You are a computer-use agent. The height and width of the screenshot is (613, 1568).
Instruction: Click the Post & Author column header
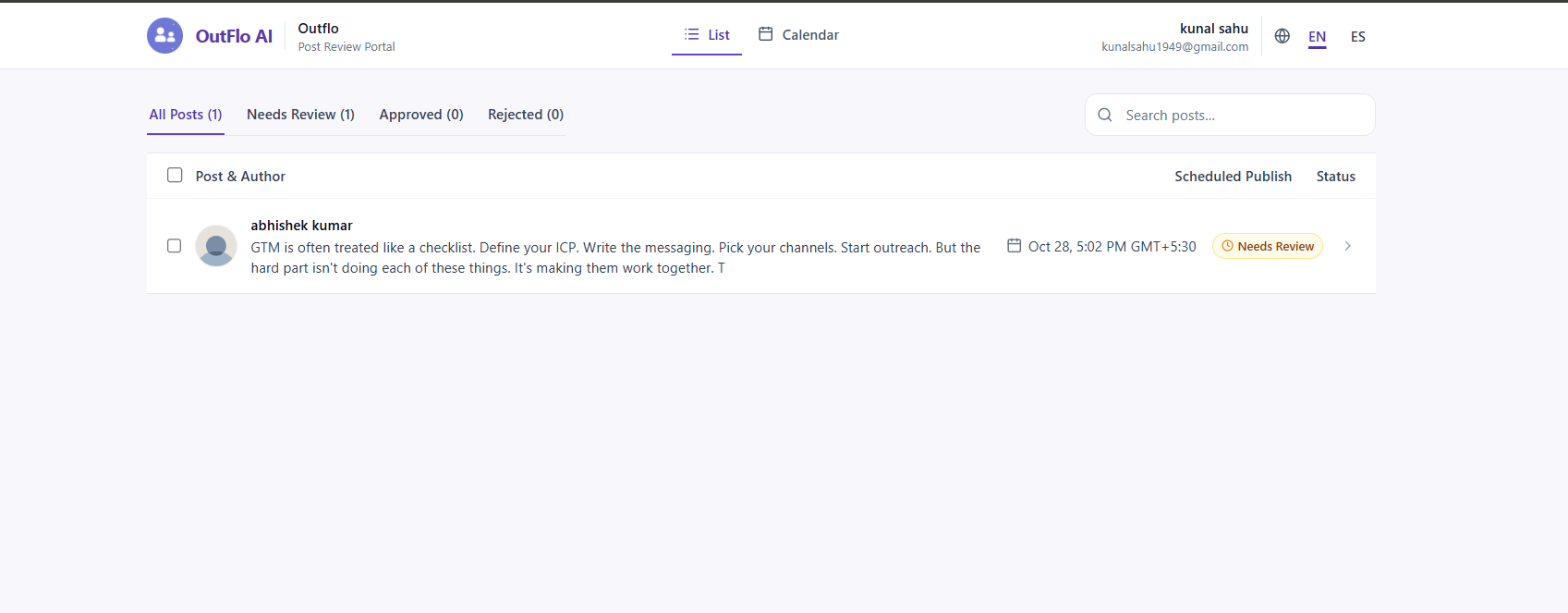pyautogui.click(x=240, y=177)
